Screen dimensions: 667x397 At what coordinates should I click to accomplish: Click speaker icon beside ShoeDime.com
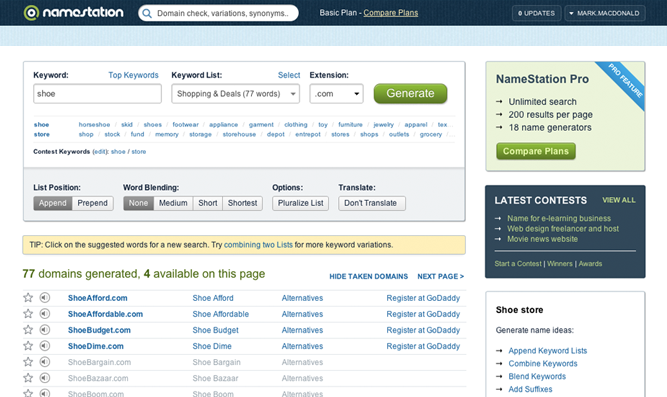point(45,346)
